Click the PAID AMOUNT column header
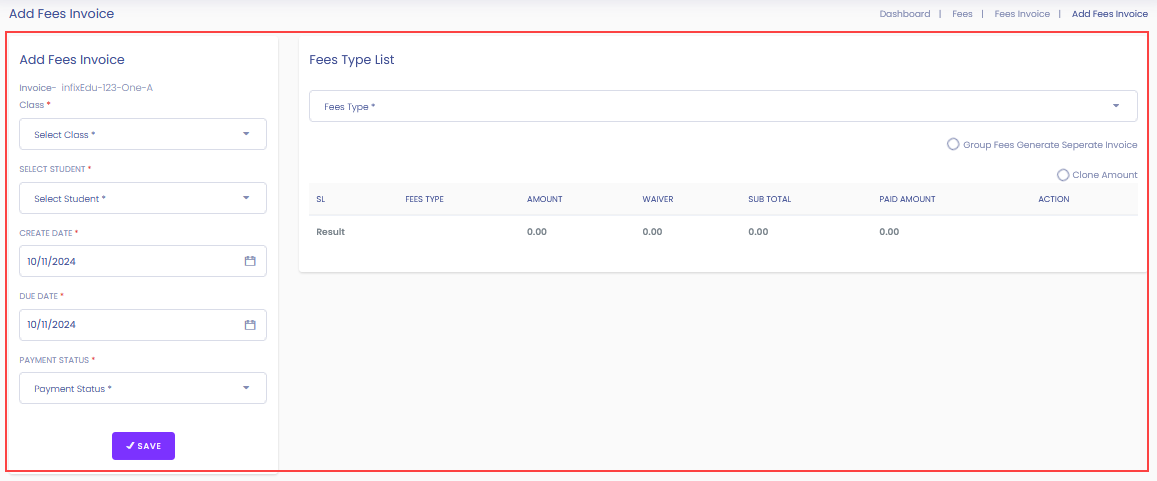Screen dimensions: 1157x481 point(908,199)
